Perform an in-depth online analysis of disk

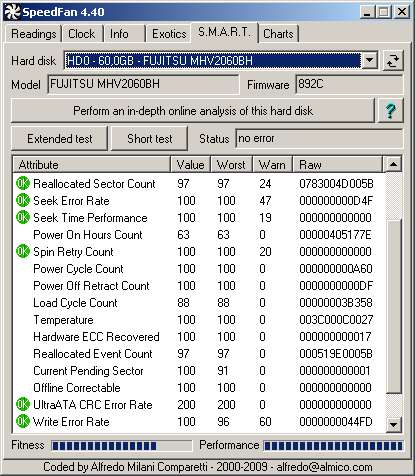click(x=193, y=111)
